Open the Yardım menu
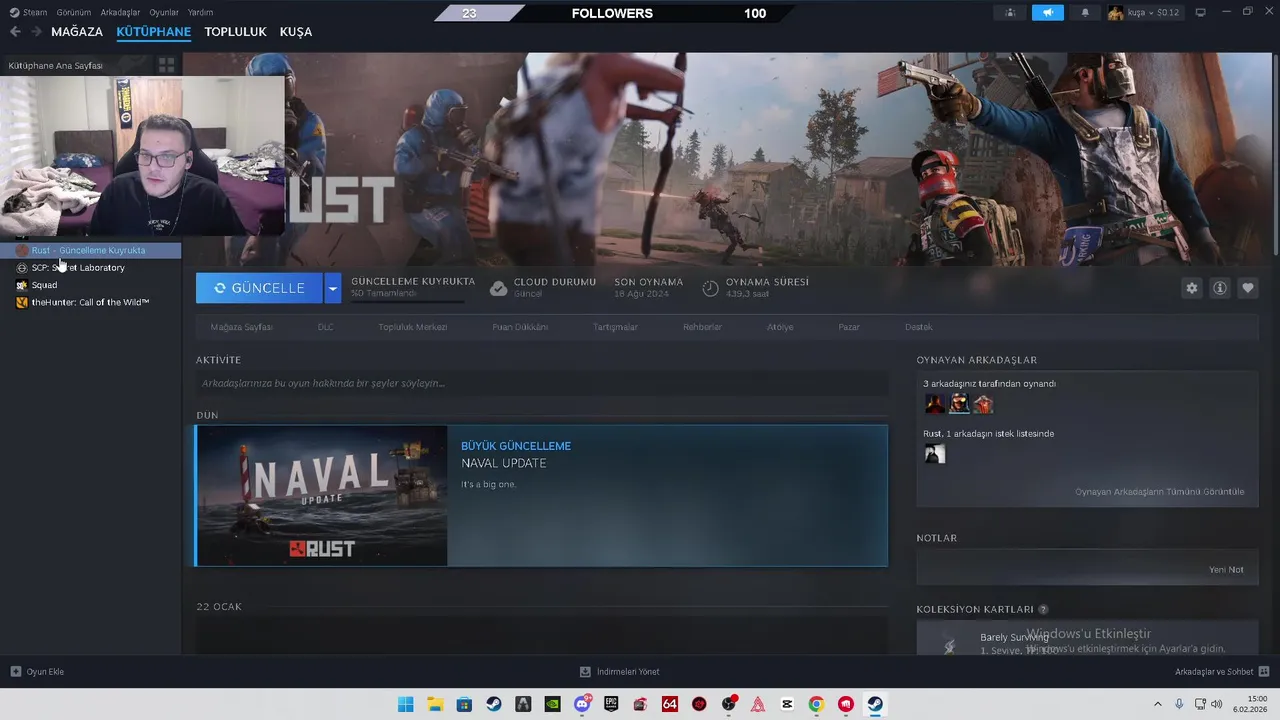This screenshot has width=1280, height=720. (200, 12)
